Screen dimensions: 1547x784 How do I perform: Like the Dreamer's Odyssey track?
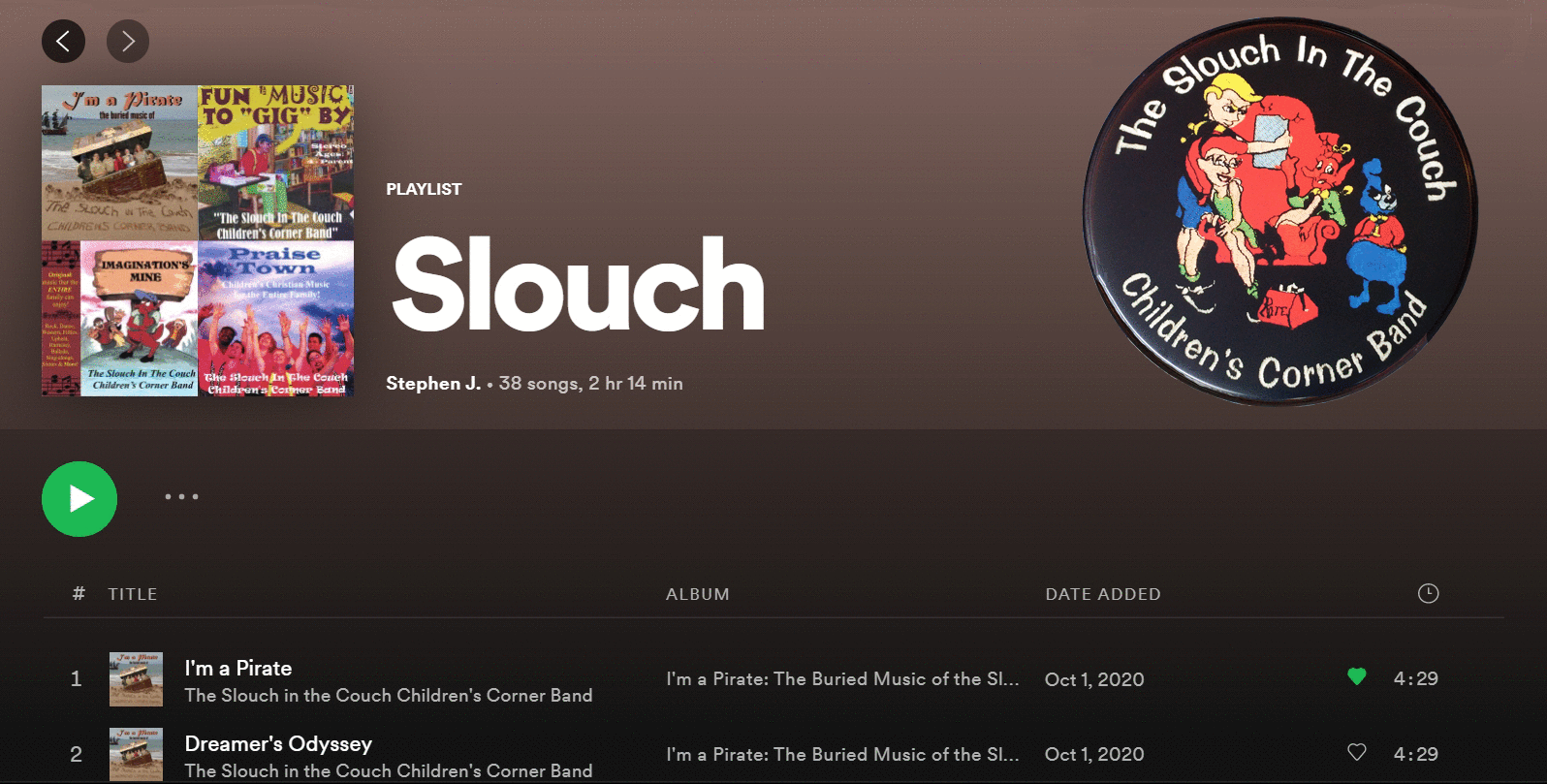tap(1357, 752)
